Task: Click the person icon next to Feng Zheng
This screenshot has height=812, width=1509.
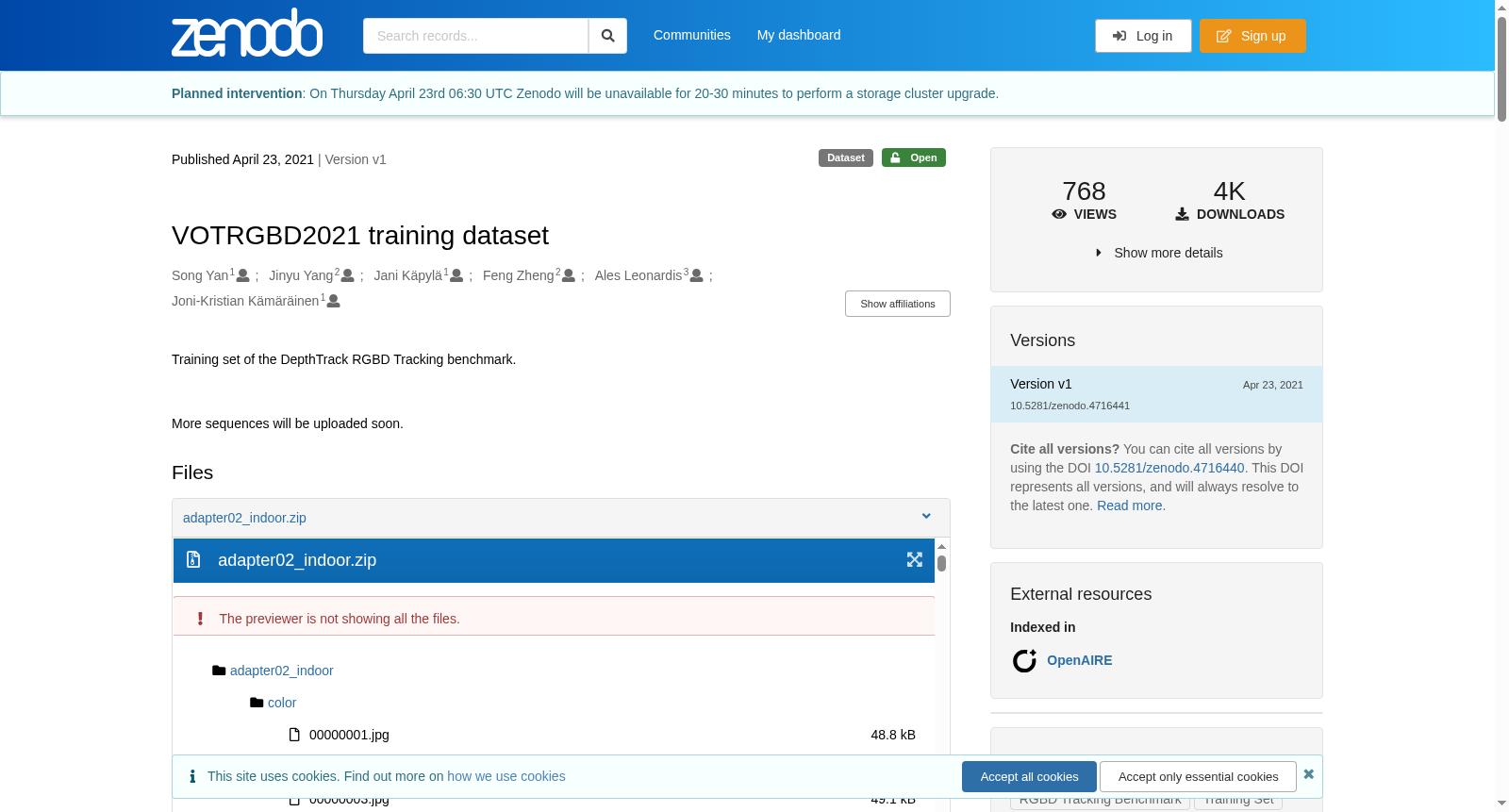Action: pyautogui.click(x=569, y=275)
